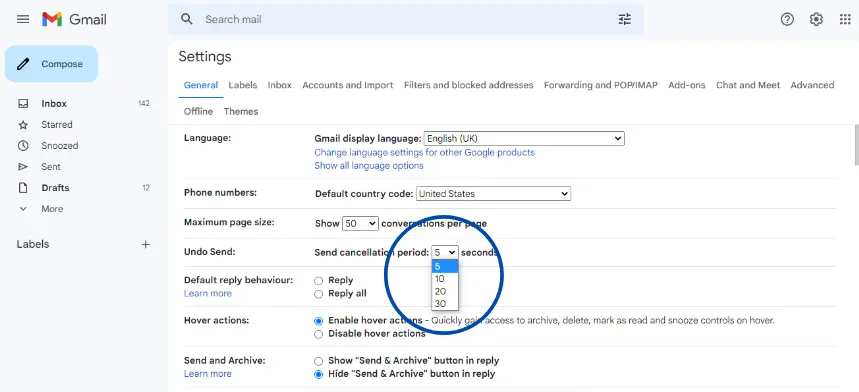
Task: Create new label plus icon
Action: click(x=146, y=244)
